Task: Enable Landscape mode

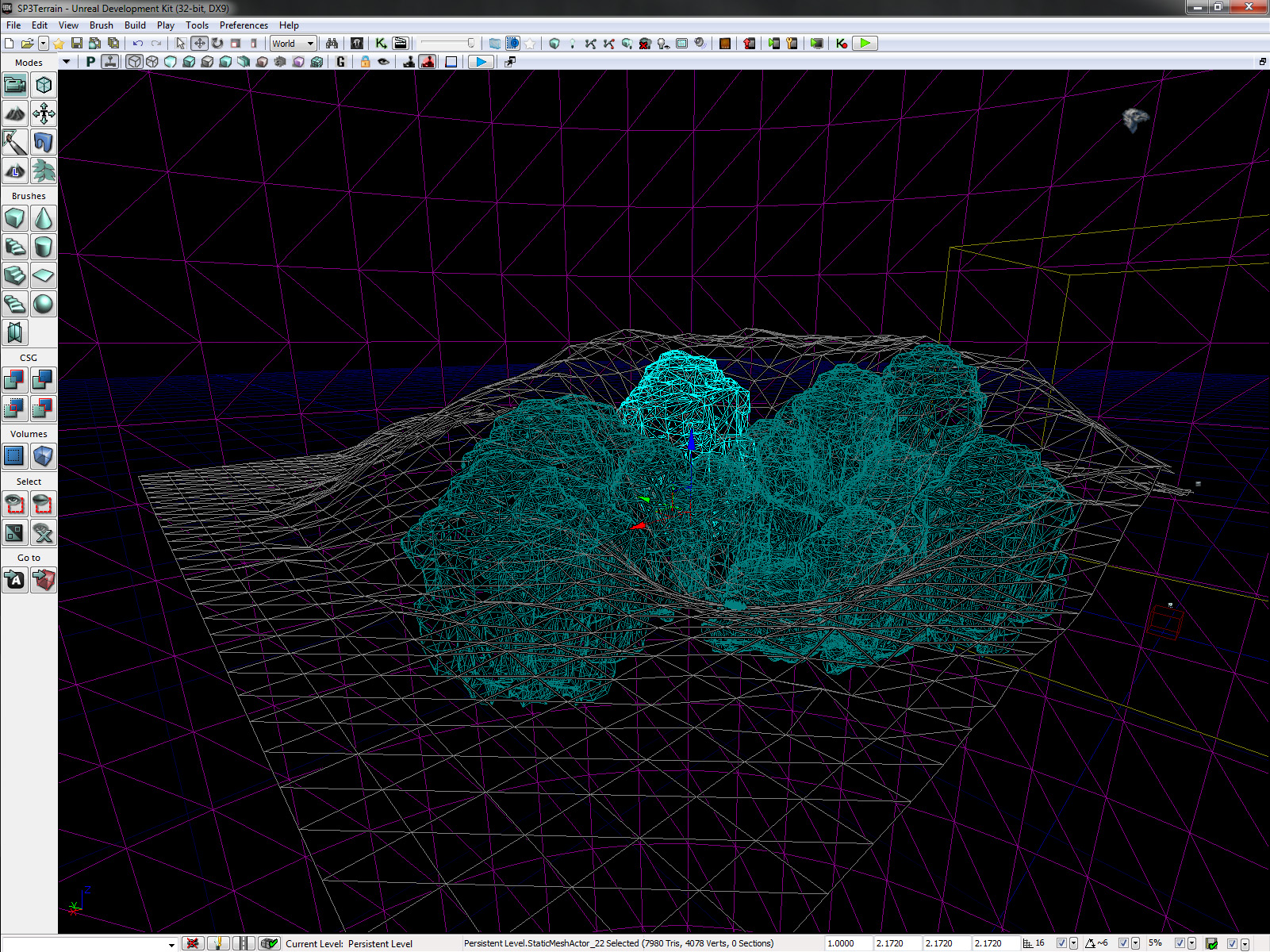Action: click(15, 171)
